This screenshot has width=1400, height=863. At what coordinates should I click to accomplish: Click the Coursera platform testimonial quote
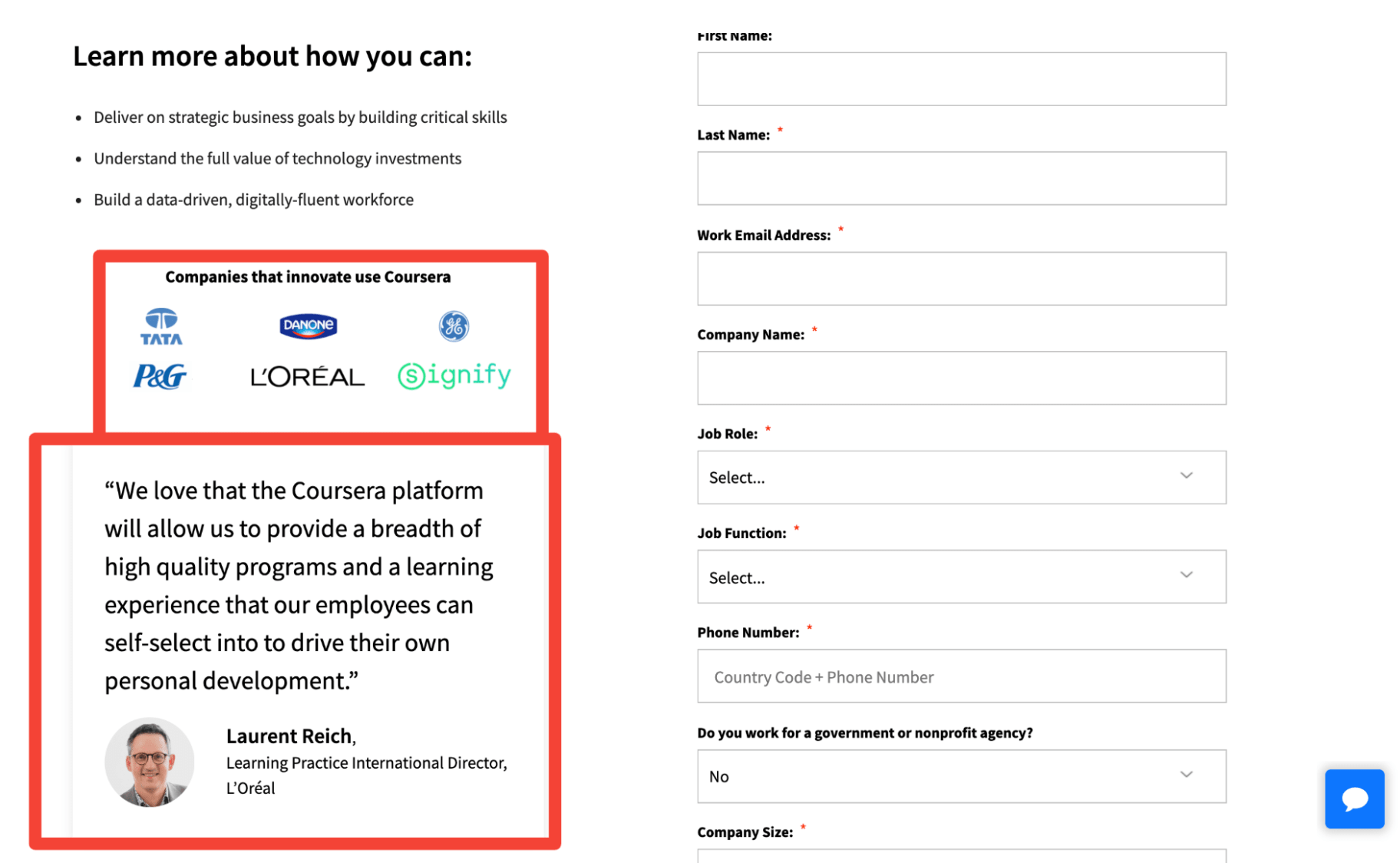299,585
